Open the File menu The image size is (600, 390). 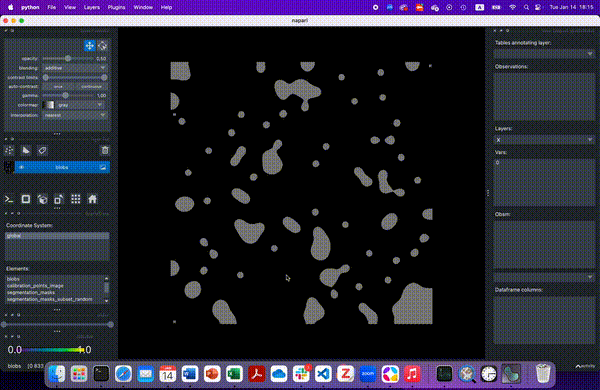(x=52, y=7)
